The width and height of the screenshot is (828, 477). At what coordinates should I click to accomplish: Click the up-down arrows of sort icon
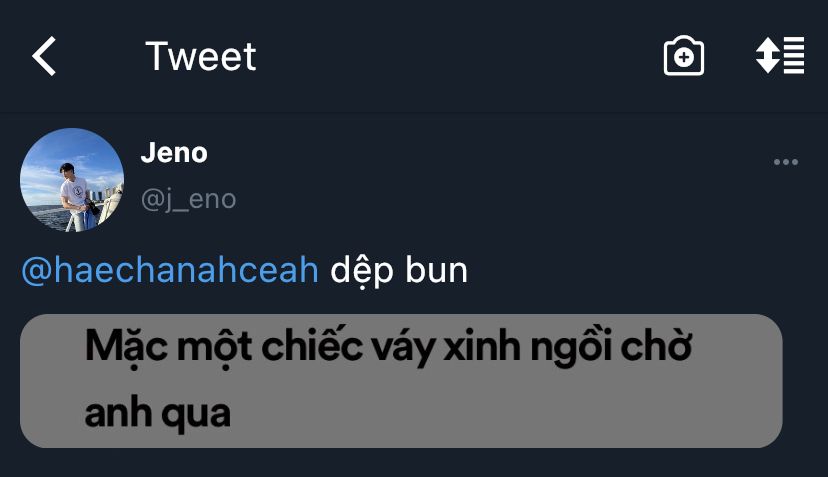click(x=768, y=55)
